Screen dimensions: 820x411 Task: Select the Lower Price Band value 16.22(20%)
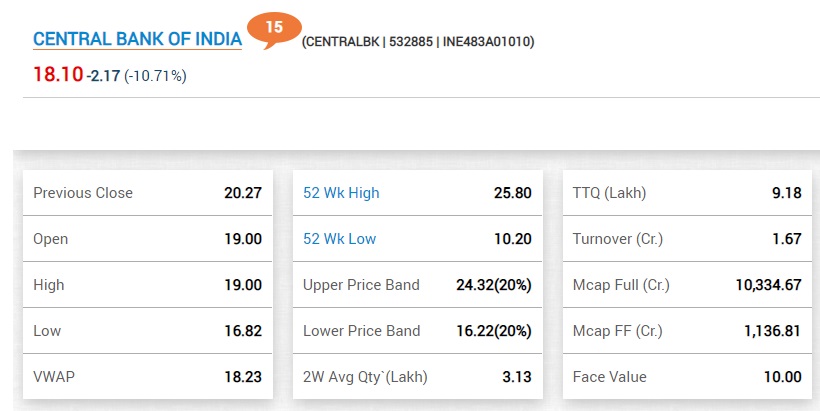[494, 331]
